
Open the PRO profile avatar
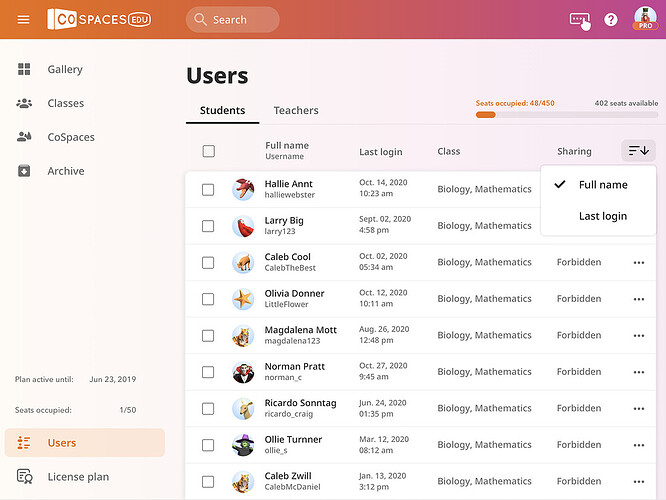[645, 19]
